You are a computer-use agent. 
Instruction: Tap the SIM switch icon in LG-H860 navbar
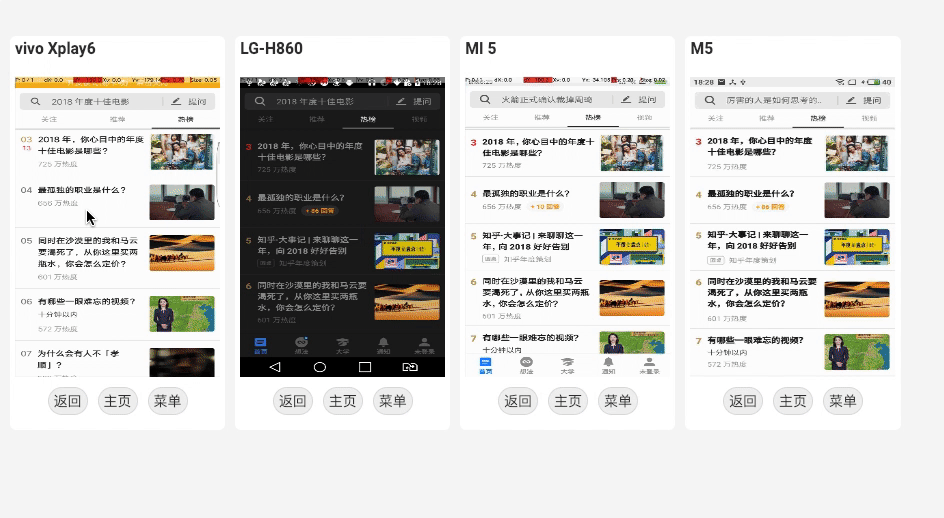point(410,367)
